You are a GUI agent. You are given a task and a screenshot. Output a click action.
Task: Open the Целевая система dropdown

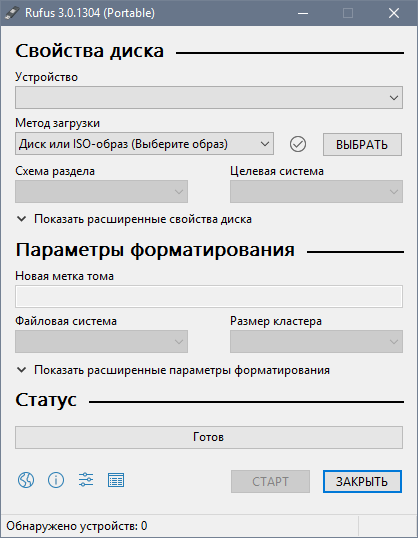(x=316, y=191)
